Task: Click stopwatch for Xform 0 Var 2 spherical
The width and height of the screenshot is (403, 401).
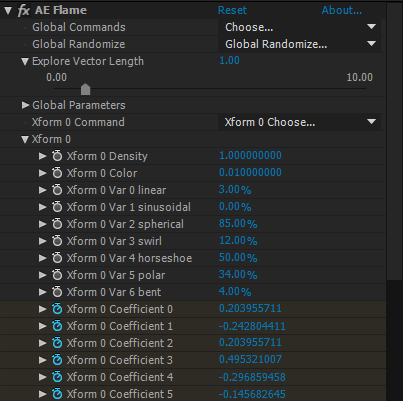Action: click(57, 224)
